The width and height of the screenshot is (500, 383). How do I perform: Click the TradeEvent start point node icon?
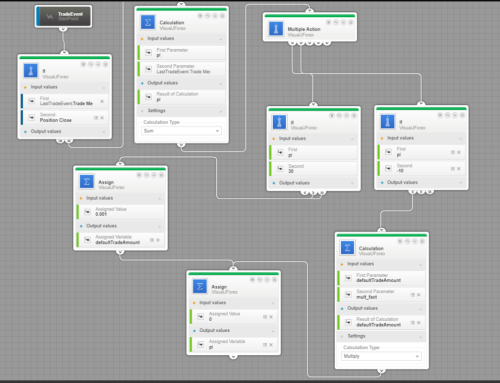49,16
